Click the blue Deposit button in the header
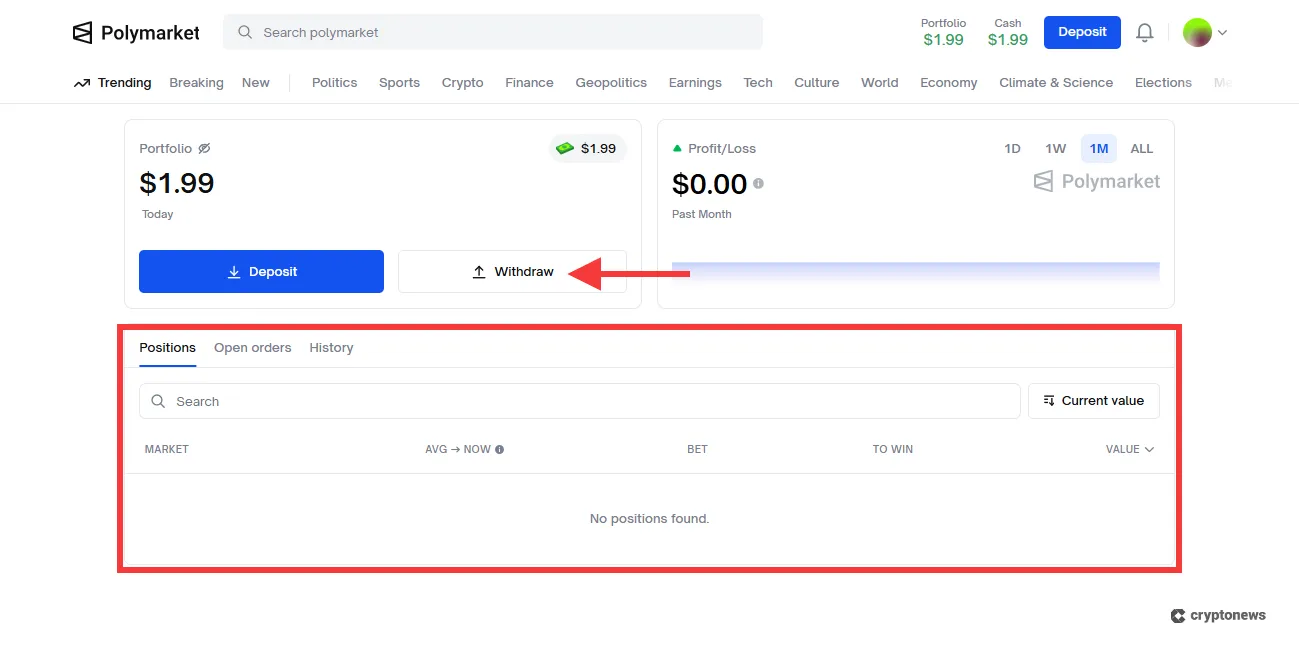Viewport: 1299px width, 653px height. 1082,32
